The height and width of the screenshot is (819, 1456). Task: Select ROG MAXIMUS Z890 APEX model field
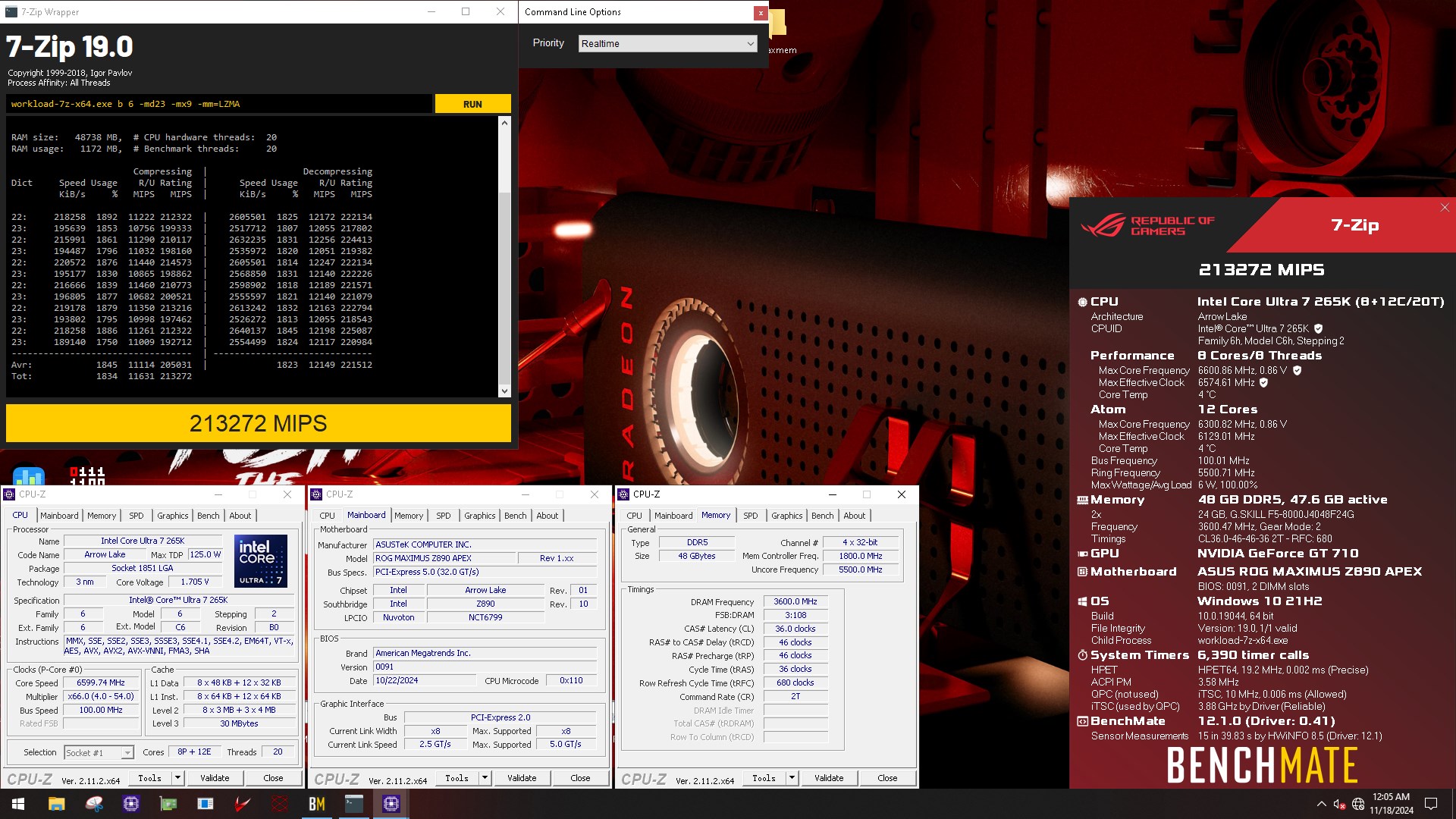444,558
